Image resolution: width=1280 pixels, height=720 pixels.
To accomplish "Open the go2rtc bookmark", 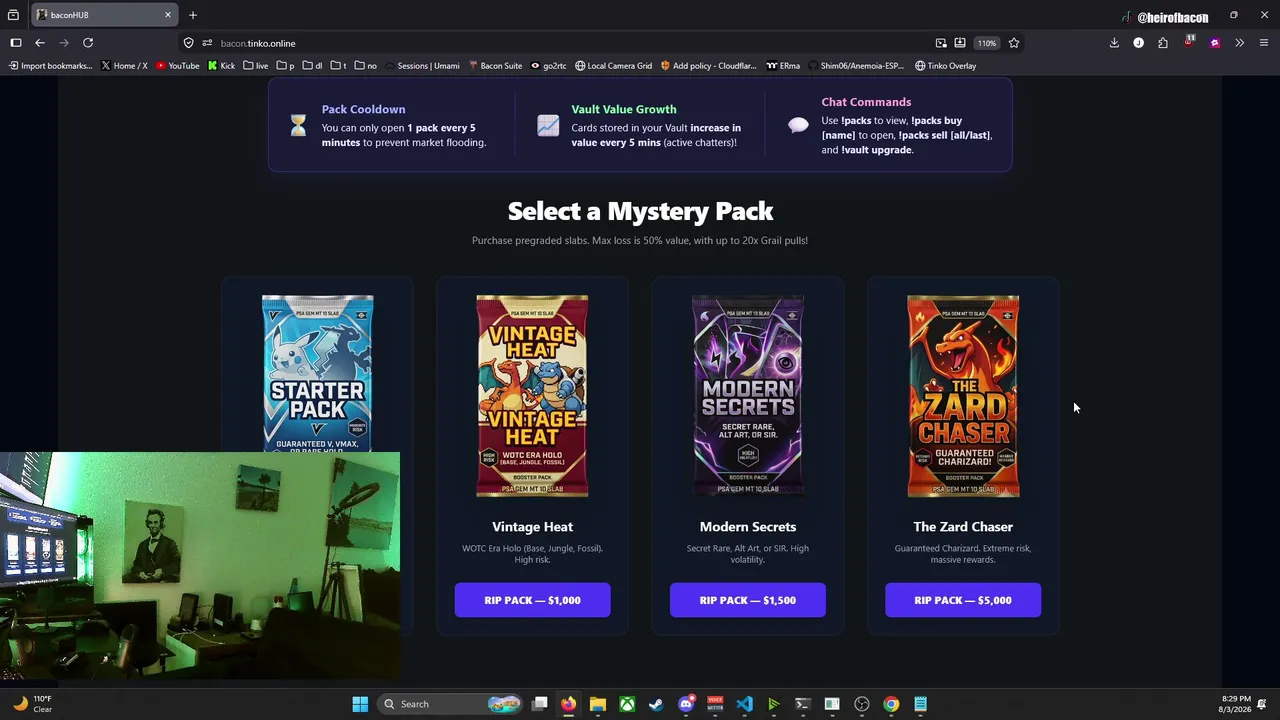I will [548, 66].
